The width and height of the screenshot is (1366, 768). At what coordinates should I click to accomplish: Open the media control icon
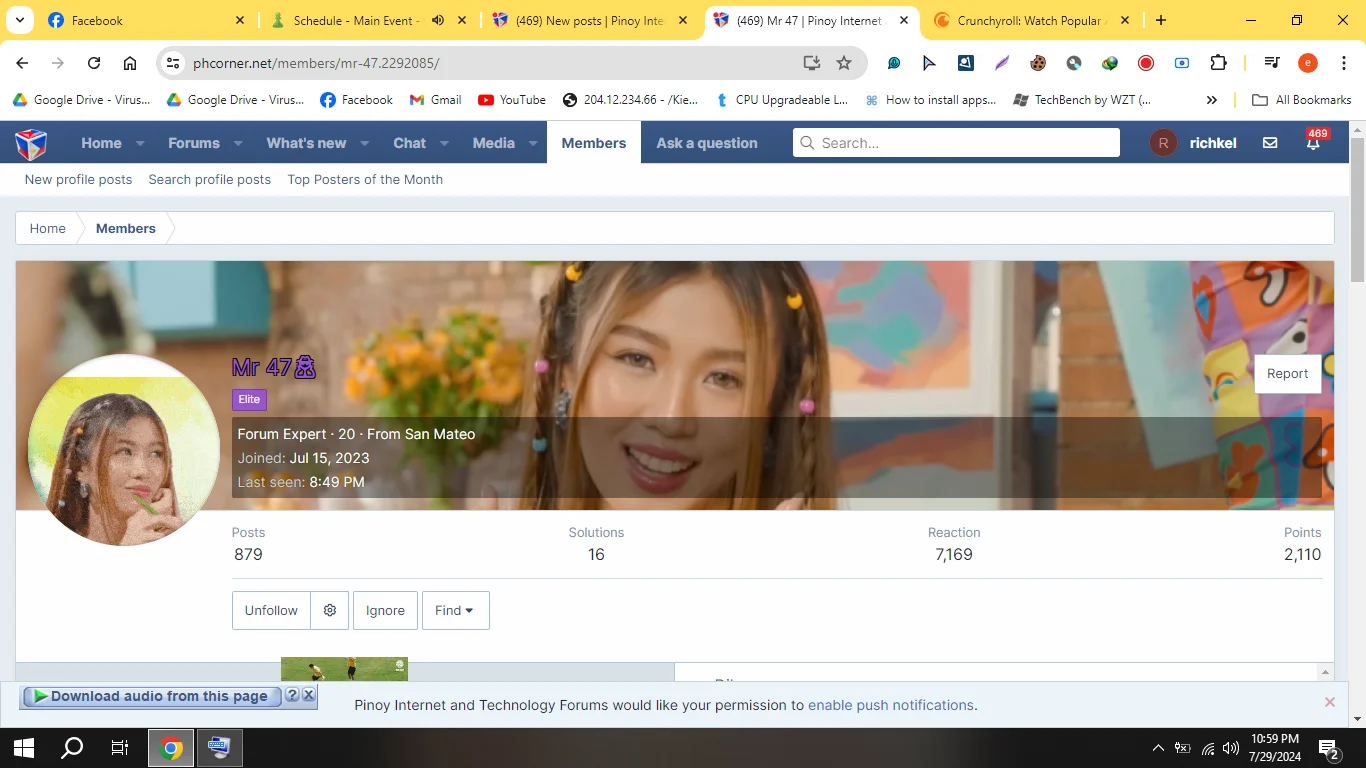(1272, 63)
